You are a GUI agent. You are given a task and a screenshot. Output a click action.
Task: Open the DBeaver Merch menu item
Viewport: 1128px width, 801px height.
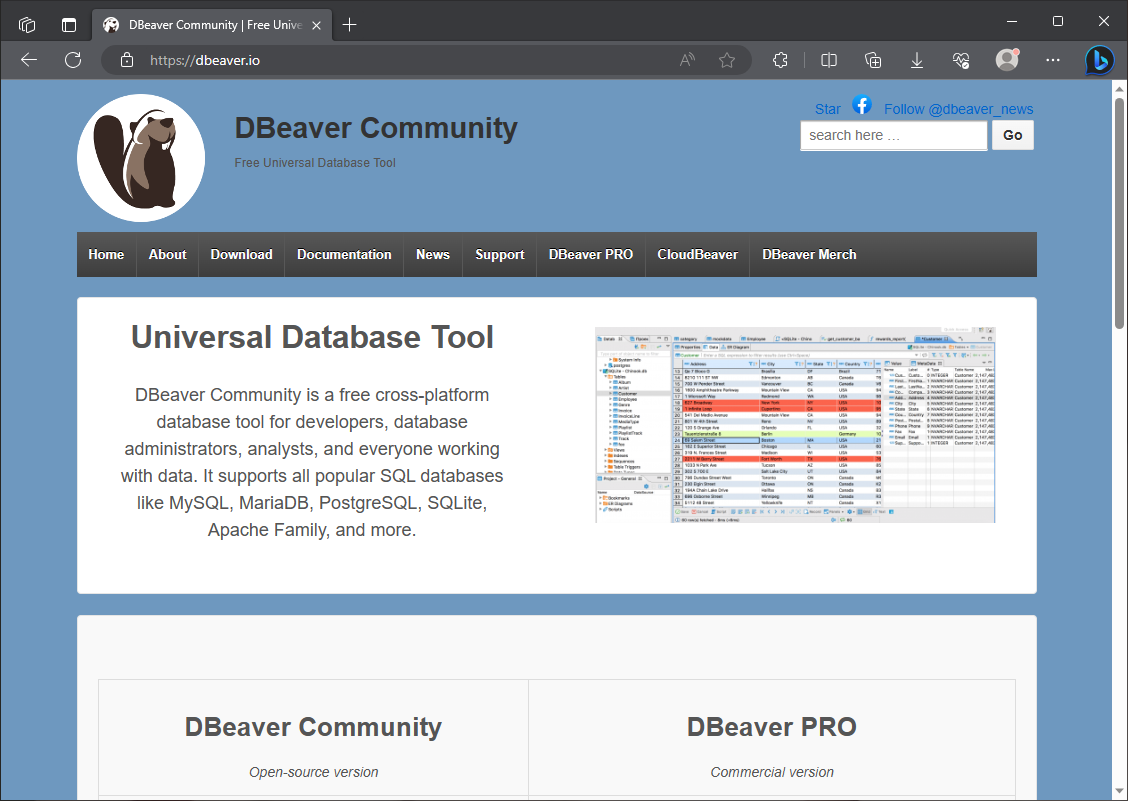(809, 255)
